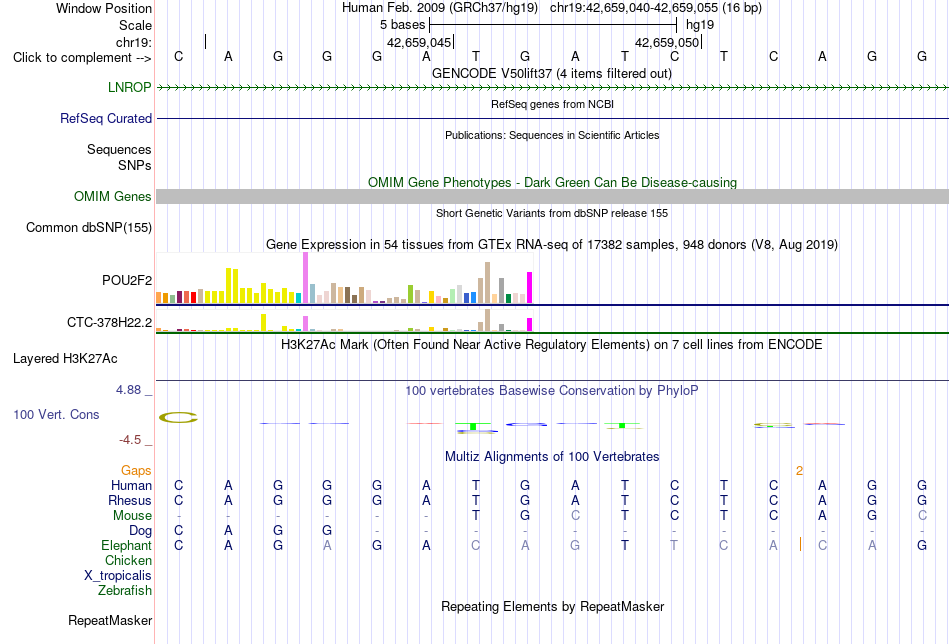Viewport: 950px width, 644px height.
Task: Open the LNROP gene label
Action: point(130,87)
